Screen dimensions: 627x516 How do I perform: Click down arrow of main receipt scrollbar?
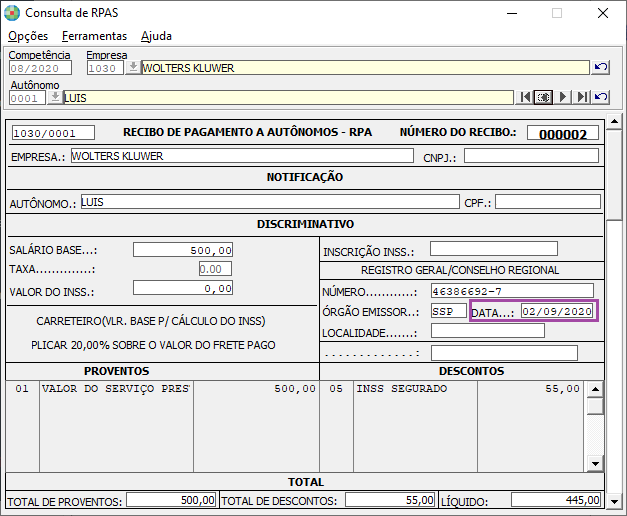pyautogui.click(x=614, y=501)
